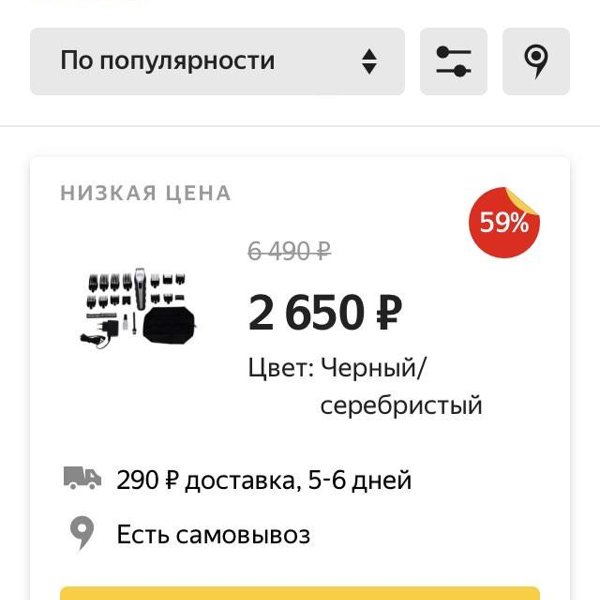Click the "Цвет:" label text
The image size is (600, 600).
pyautogui.click(x=281, y=368)
